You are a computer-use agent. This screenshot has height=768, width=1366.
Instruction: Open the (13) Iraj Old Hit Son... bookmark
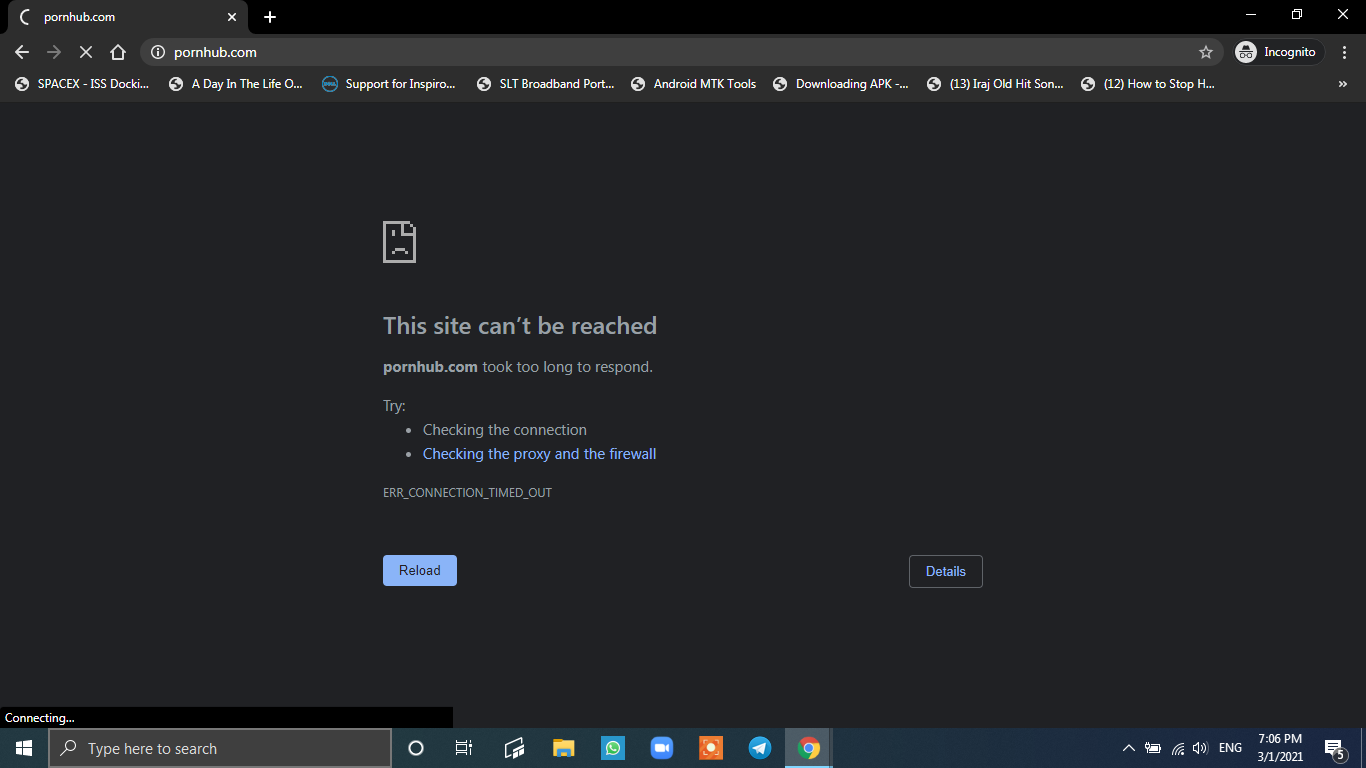coord(995,84)
